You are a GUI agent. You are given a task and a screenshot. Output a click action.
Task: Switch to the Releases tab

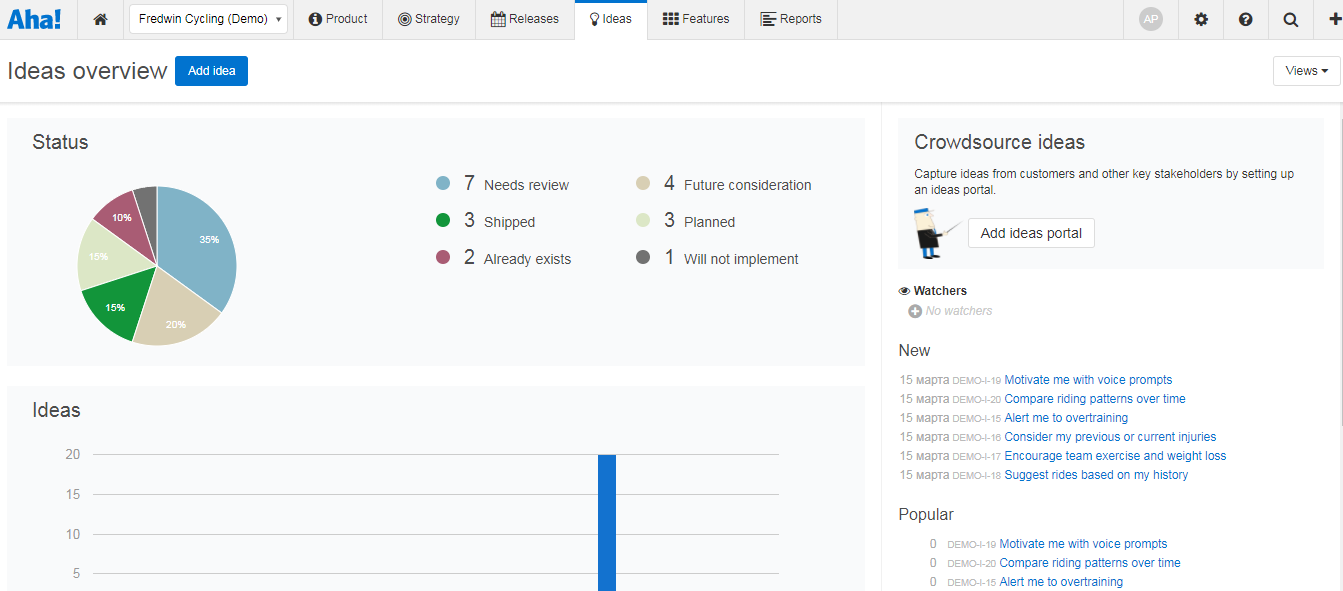(525, 19)
